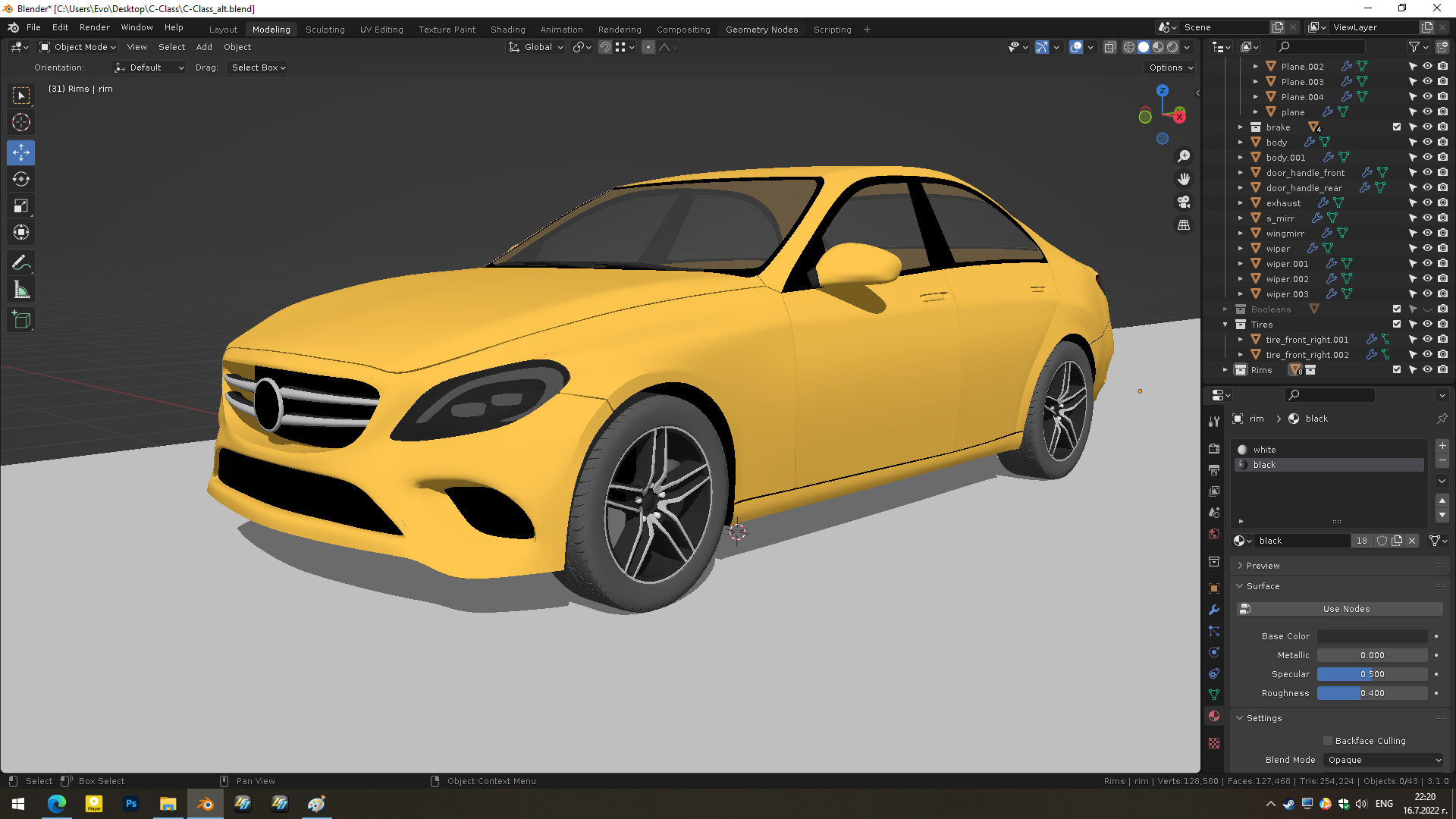Open the Object Mode dropdown
Screen dimensions: 1456x819
(x=79, y=47)
